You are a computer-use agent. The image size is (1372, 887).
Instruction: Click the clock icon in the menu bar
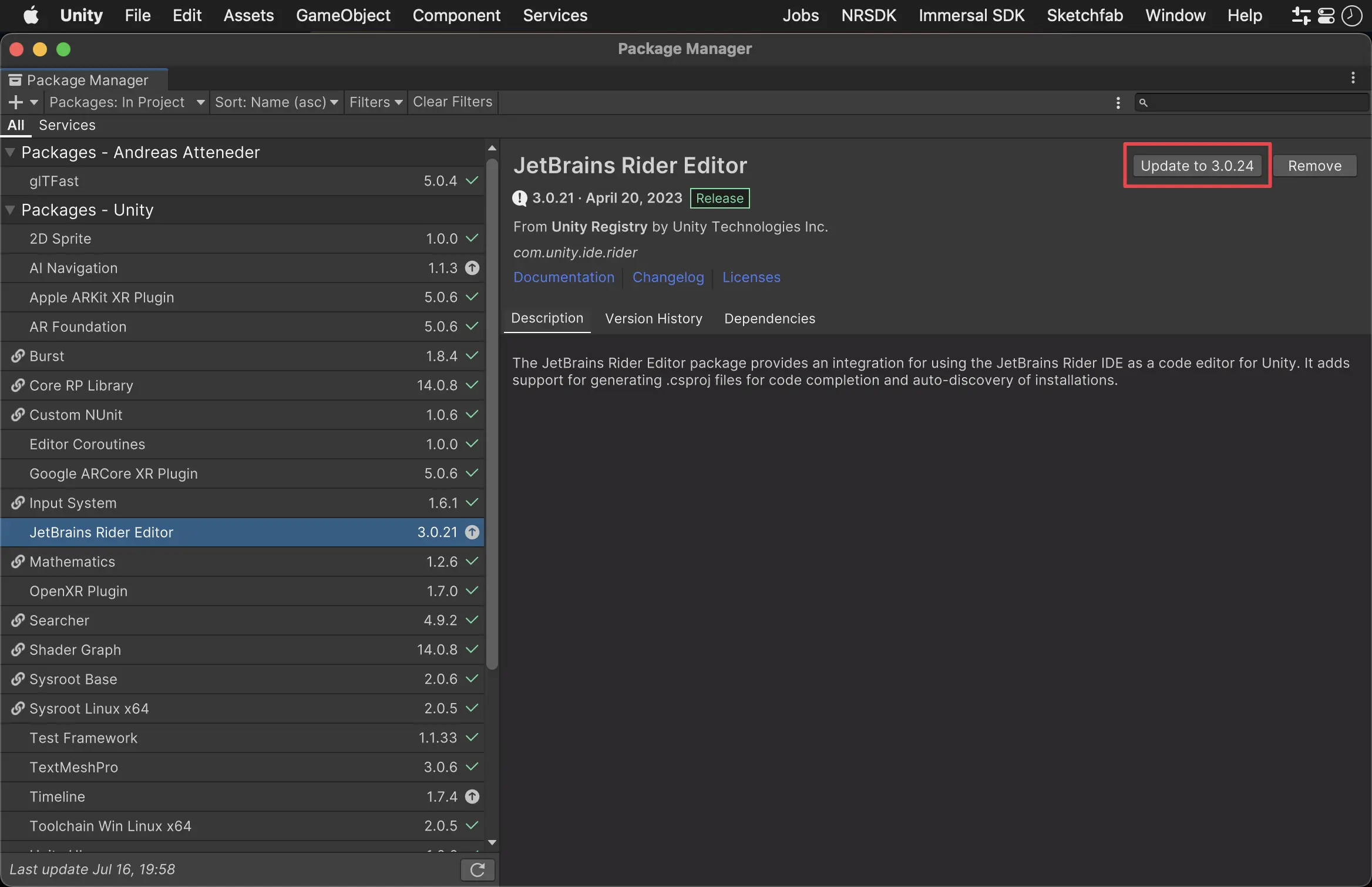pos(1351,15)
